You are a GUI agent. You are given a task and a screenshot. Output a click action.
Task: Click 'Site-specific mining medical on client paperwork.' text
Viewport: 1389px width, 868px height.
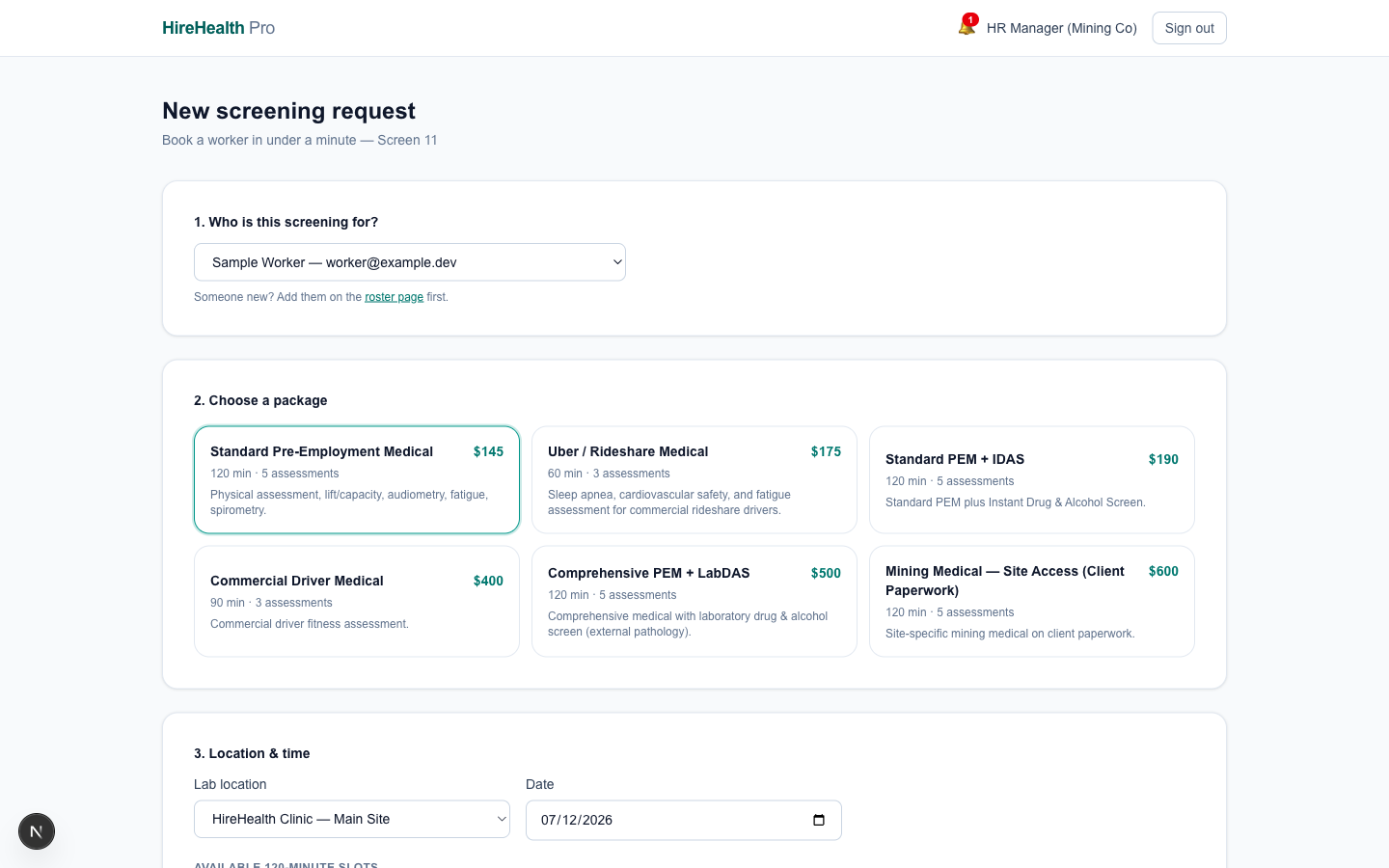coord(1010,634)
